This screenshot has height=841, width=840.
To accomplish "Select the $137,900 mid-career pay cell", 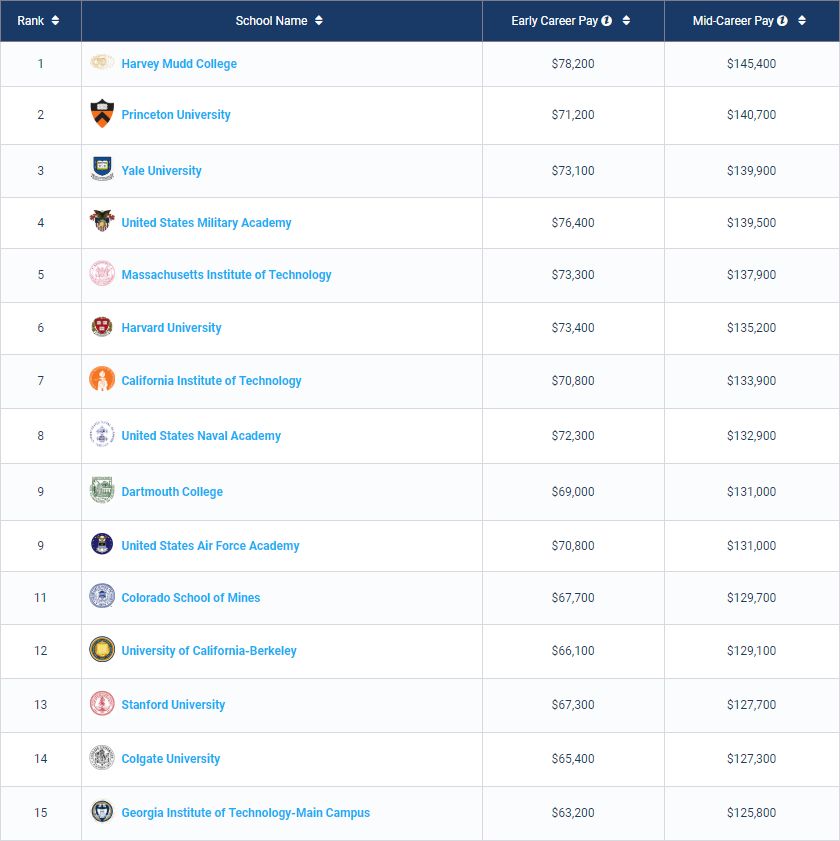I will pyautogui.click(x=751, y=275).
